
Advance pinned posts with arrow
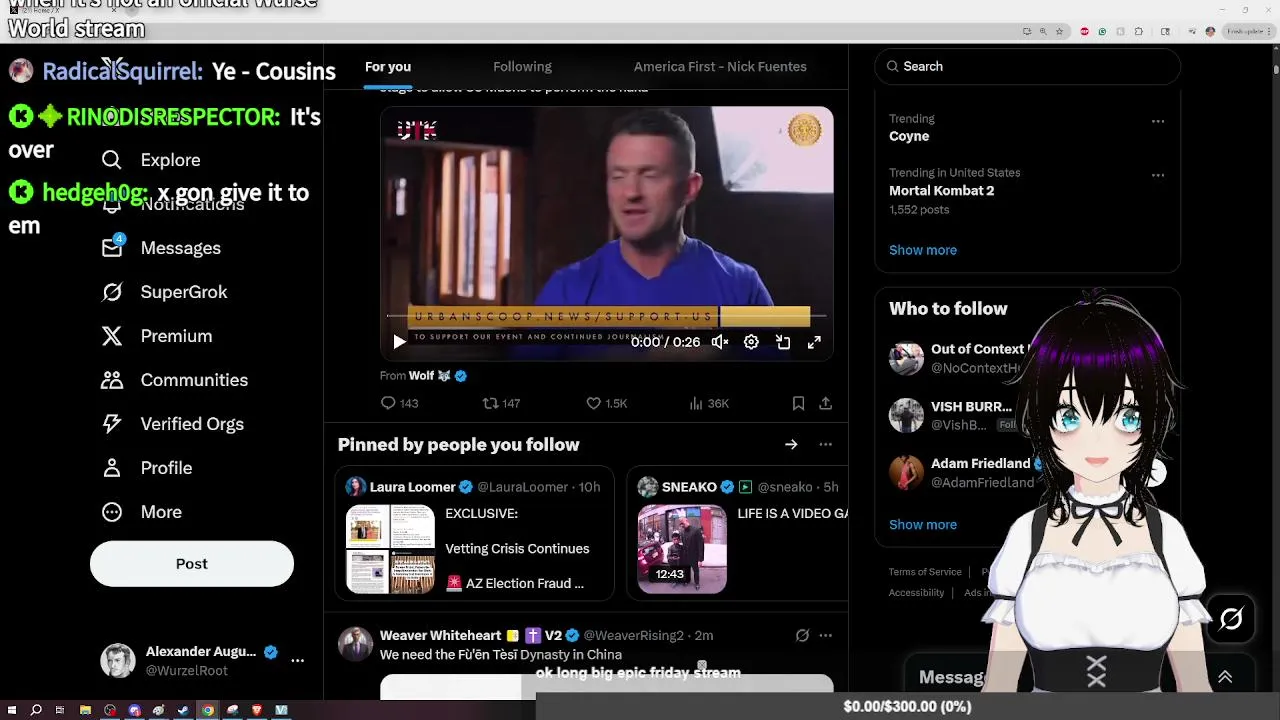791,444
